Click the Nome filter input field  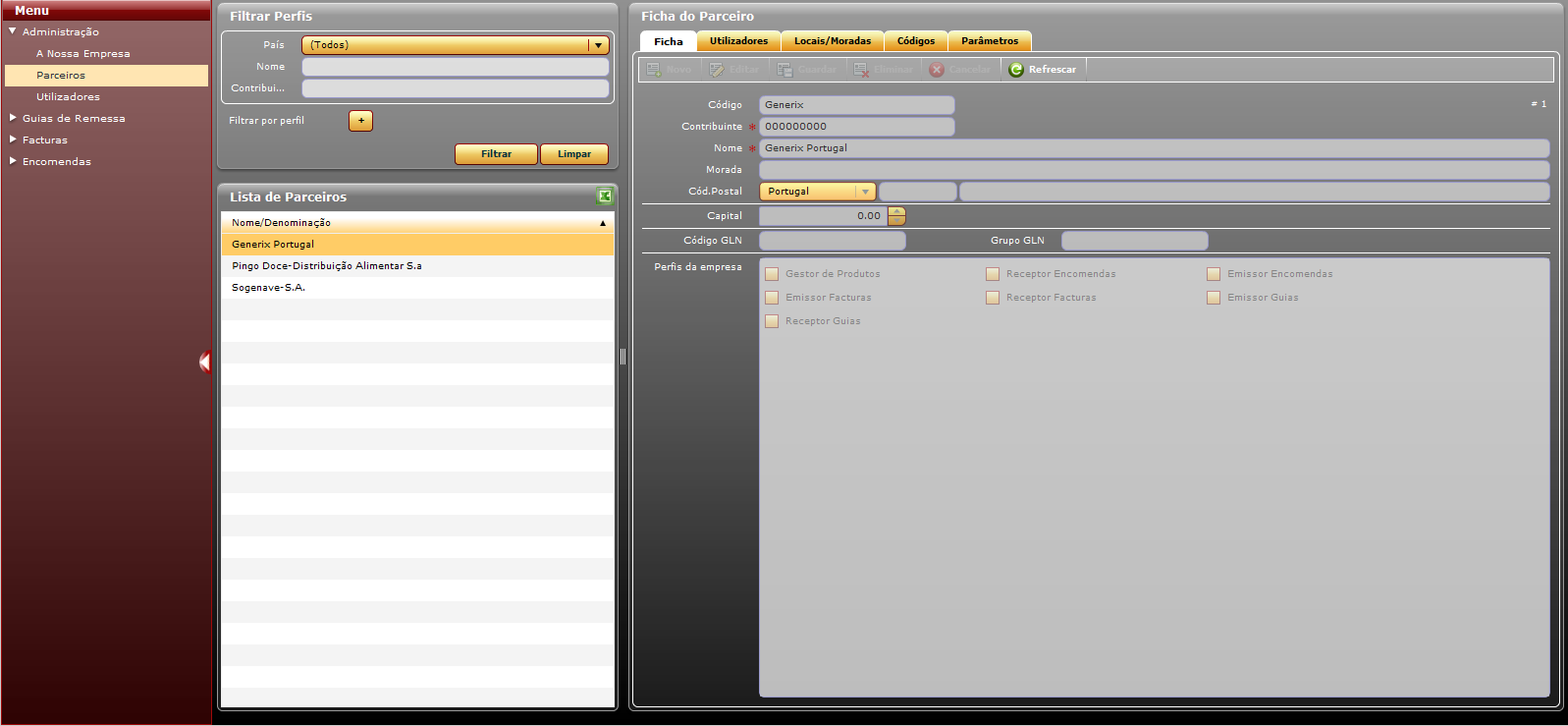(456, 67)
